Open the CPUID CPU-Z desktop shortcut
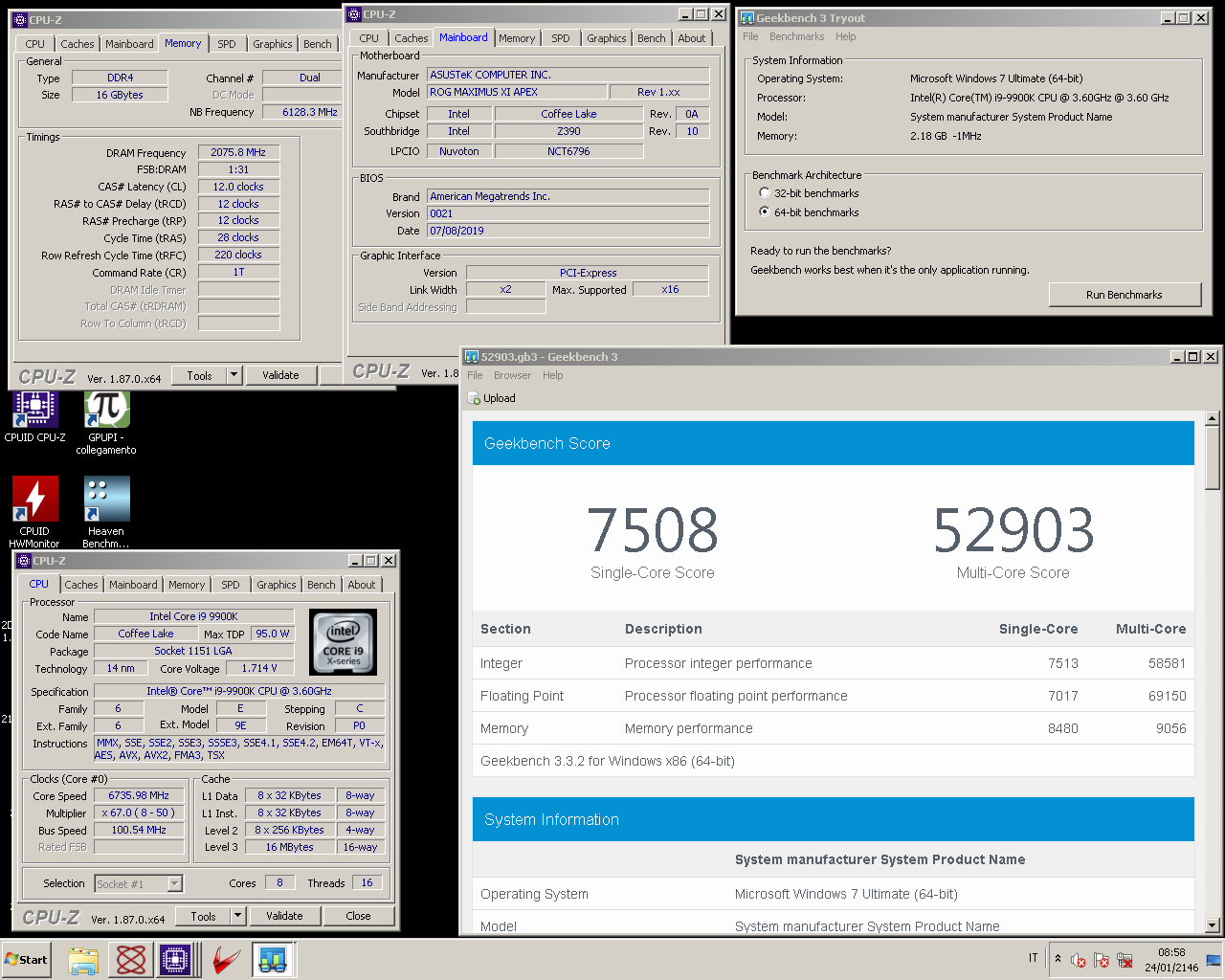This screenshot has width=1225, height=980. tap(34, 417)
